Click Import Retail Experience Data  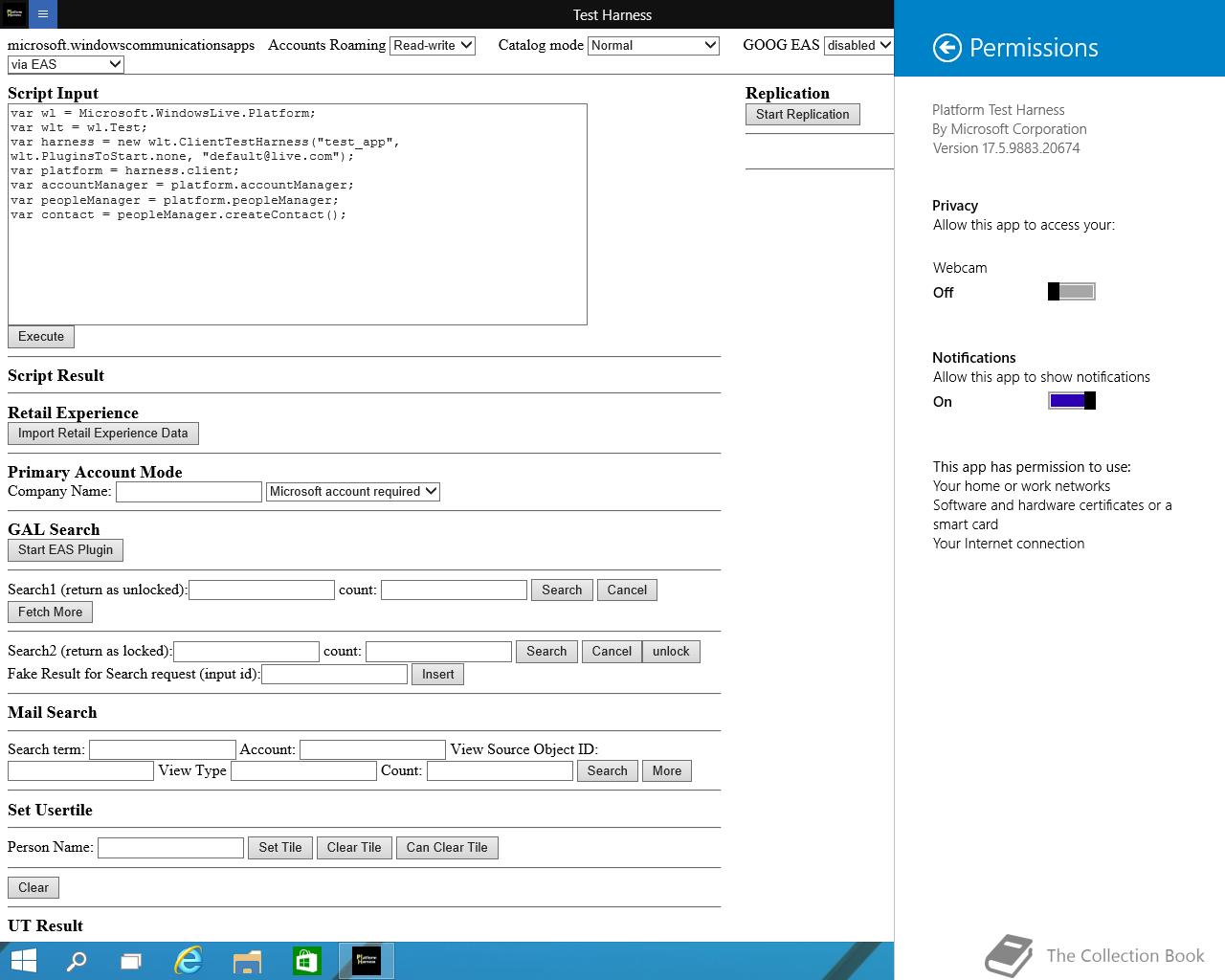coord(103,434)
